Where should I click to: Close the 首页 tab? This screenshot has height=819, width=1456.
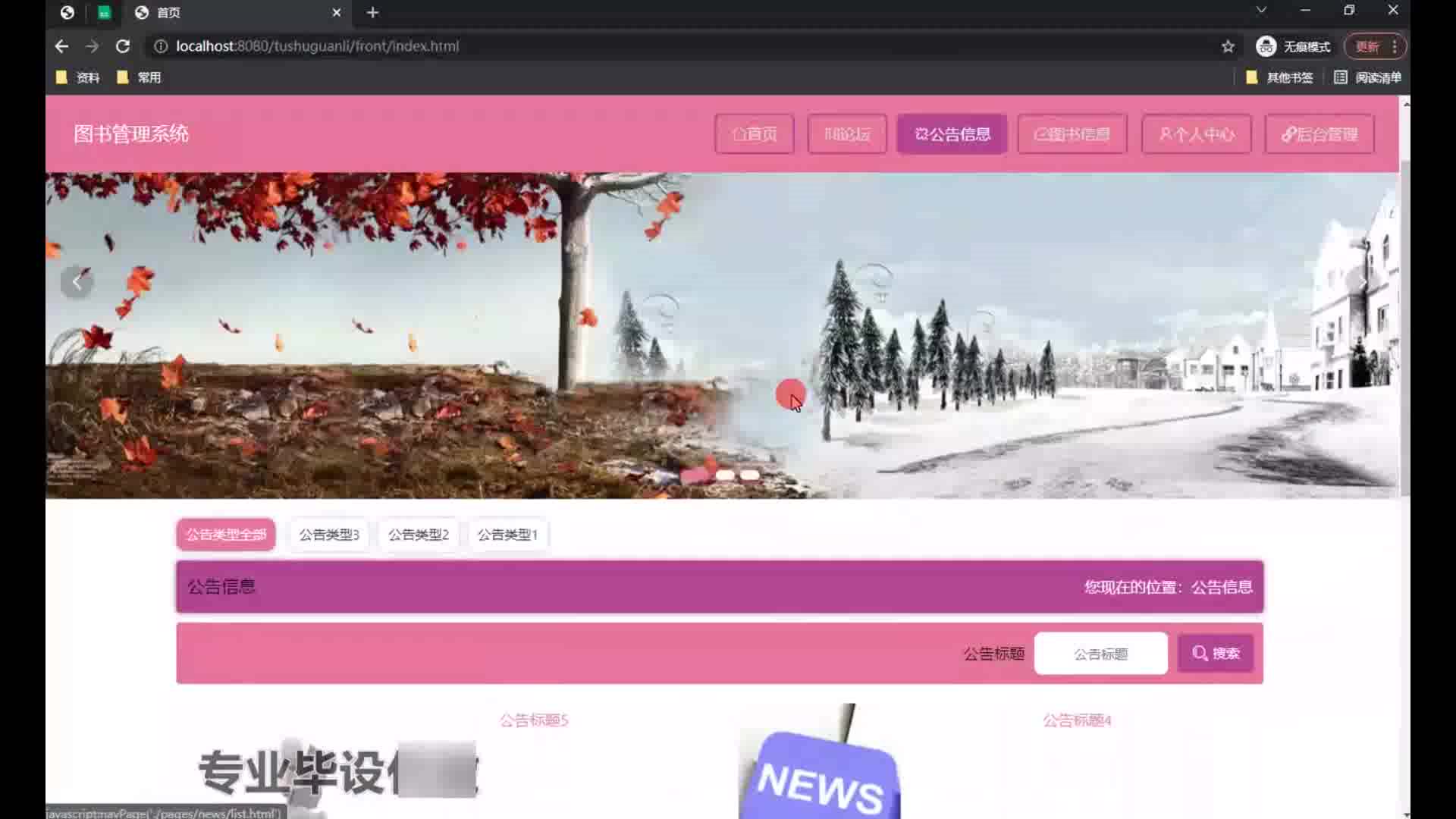tap(337, 12)
